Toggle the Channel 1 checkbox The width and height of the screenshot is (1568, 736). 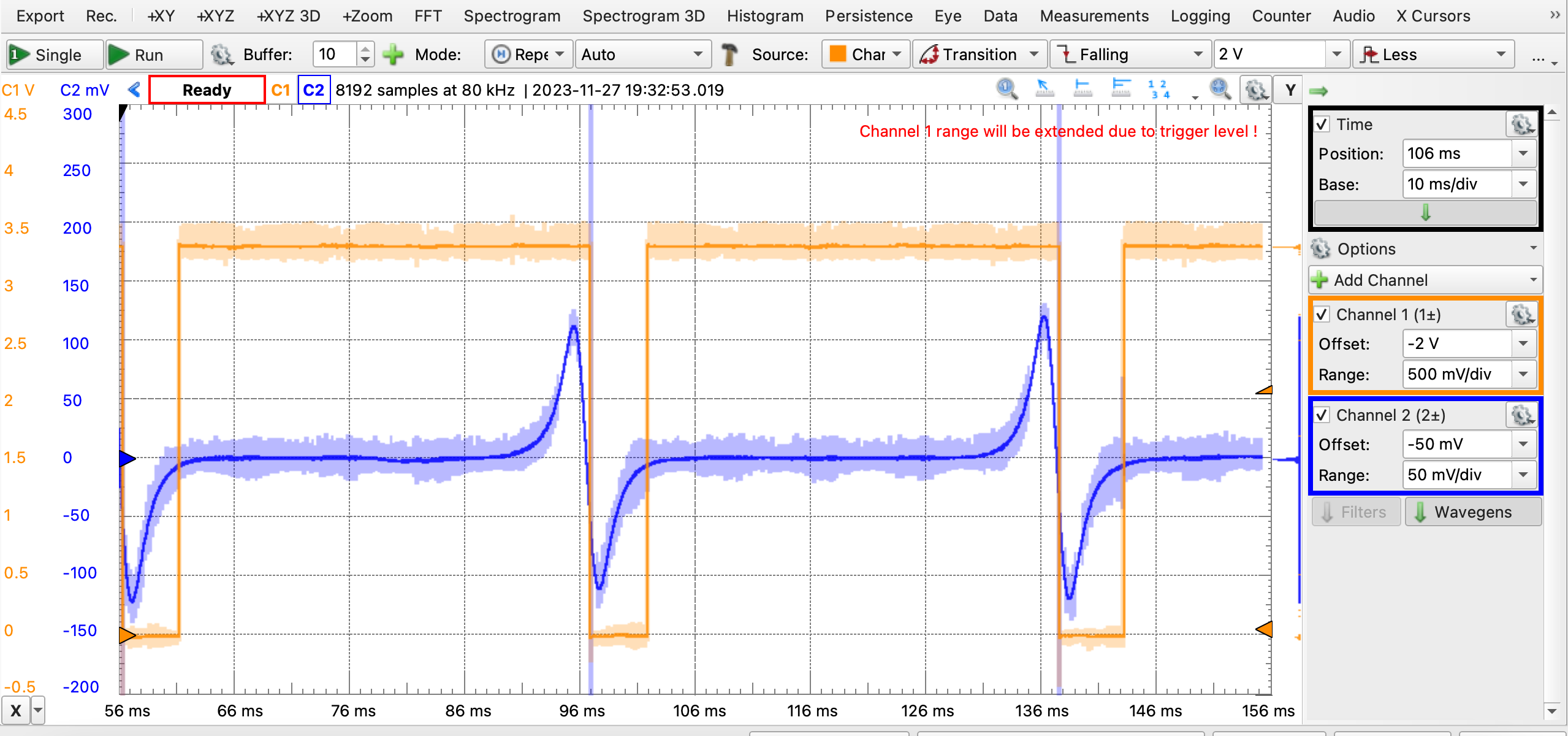1322,315
